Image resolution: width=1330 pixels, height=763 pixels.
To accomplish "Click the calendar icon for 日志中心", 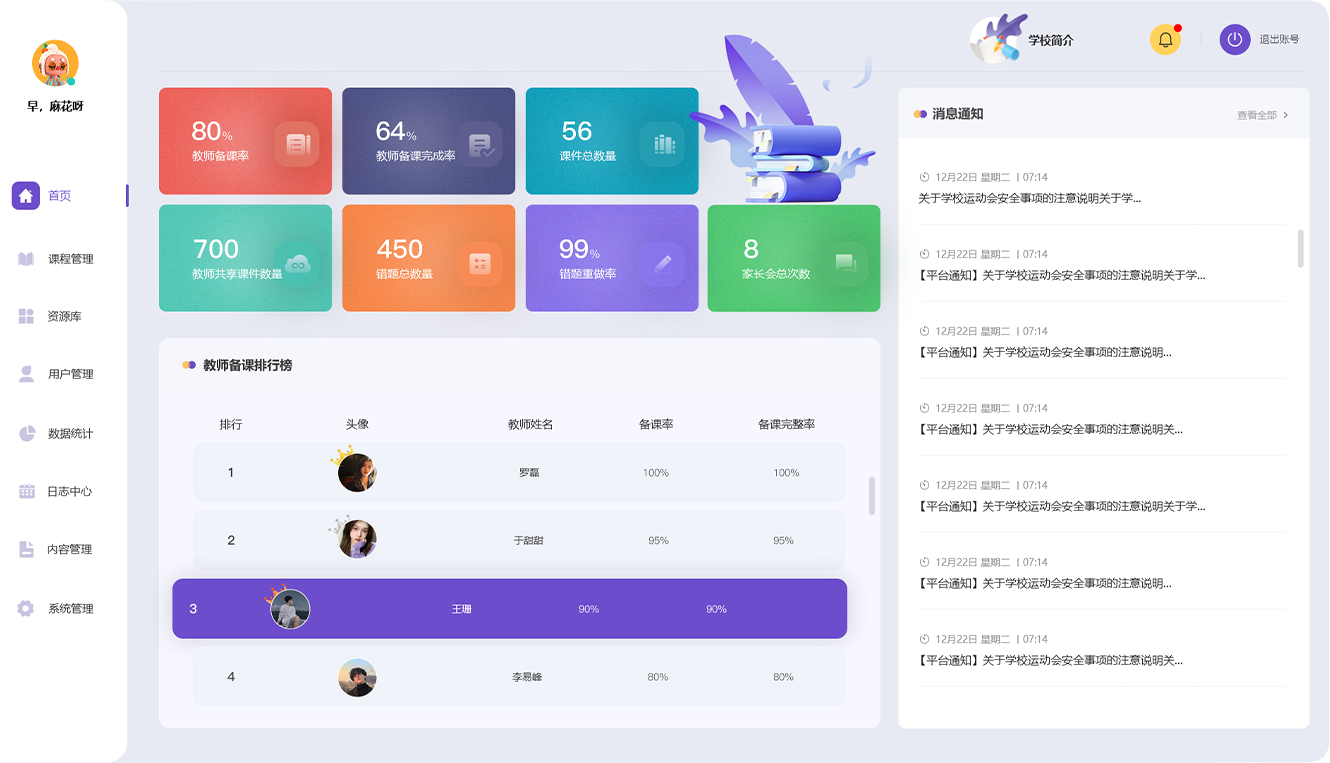I will point(26,491).
